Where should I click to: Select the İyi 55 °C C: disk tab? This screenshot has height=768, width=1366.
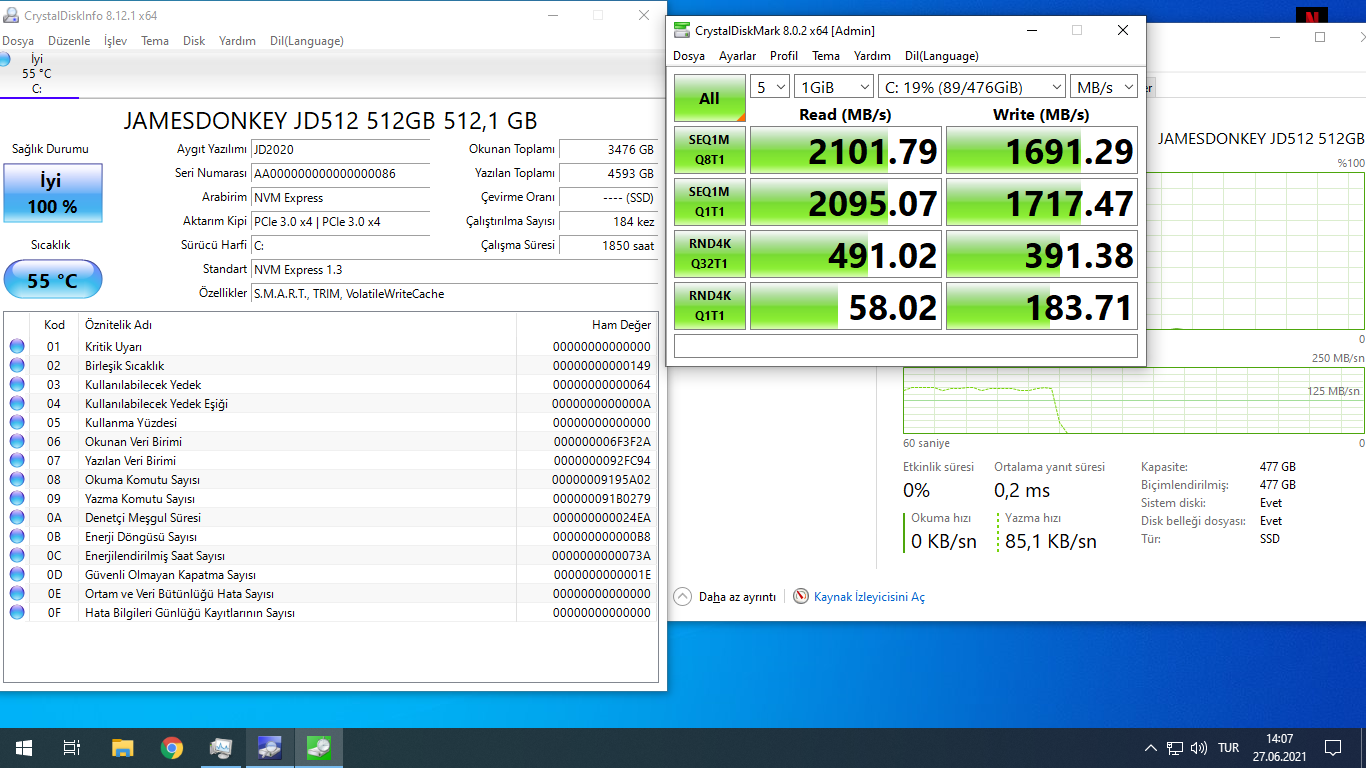(x=38, y=74)
